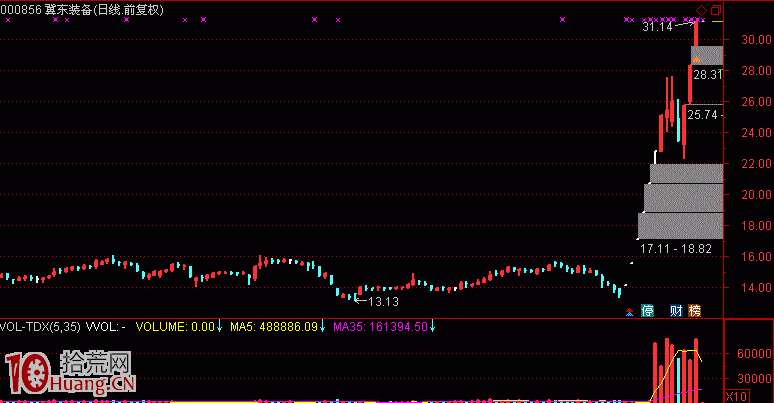Click the 28.00 price axis label
This screenshot has height=403, width=774.
[x=756, y=71]
